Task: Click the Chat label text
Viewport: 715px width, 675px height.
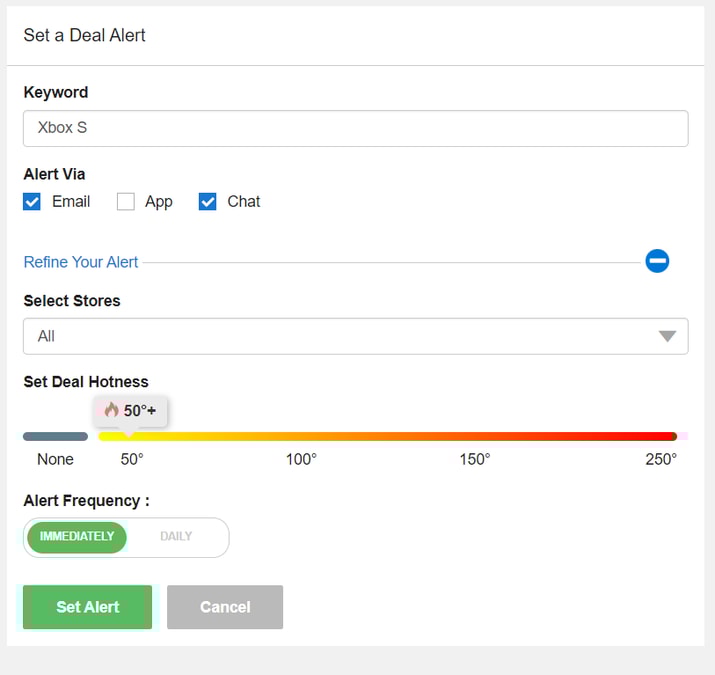Action: (244, 202)
